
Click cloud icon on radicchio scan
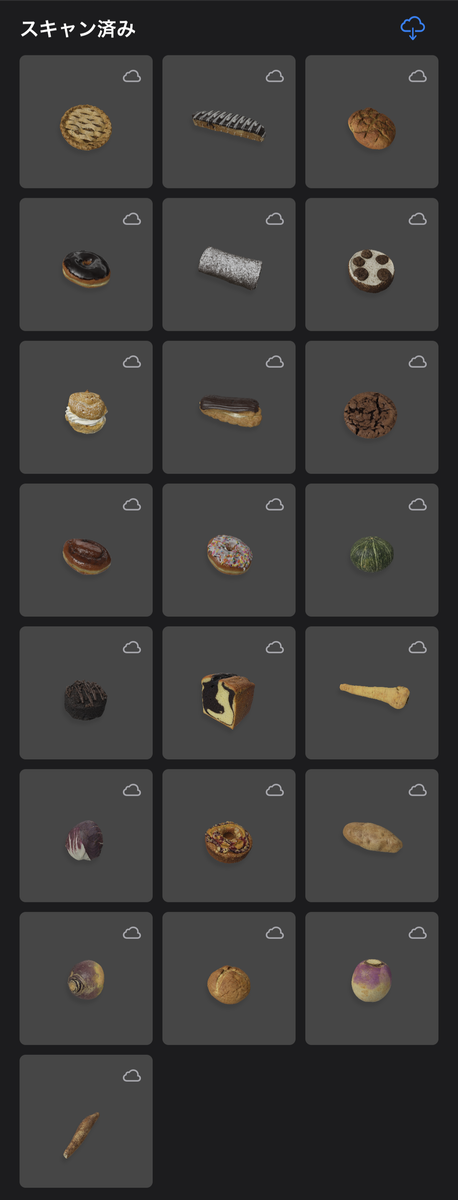click(132, 791)
